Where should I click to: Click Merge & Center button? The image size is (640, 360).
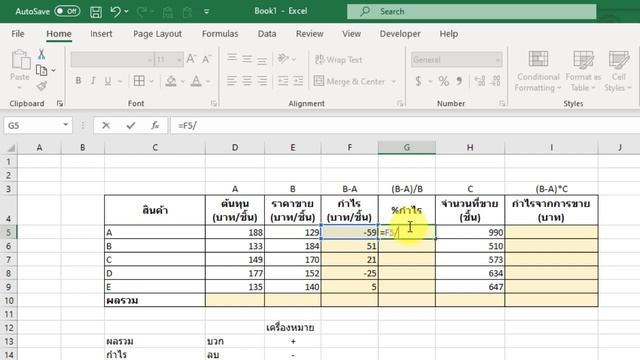tap(349, 82)
